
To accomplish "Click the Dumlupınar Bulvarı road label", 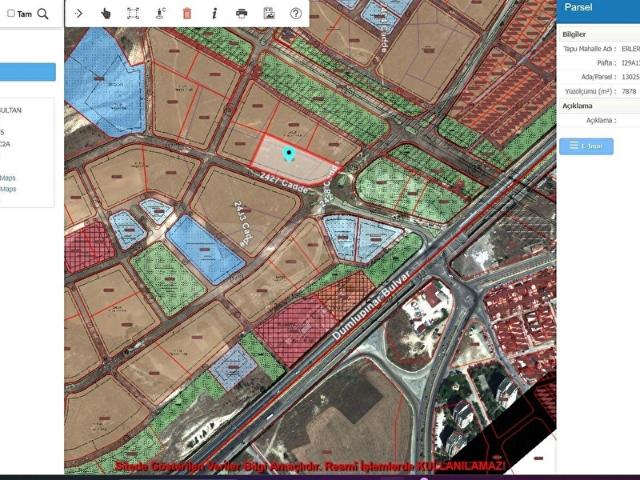I will pyautogui.click(x=371, y=305).
